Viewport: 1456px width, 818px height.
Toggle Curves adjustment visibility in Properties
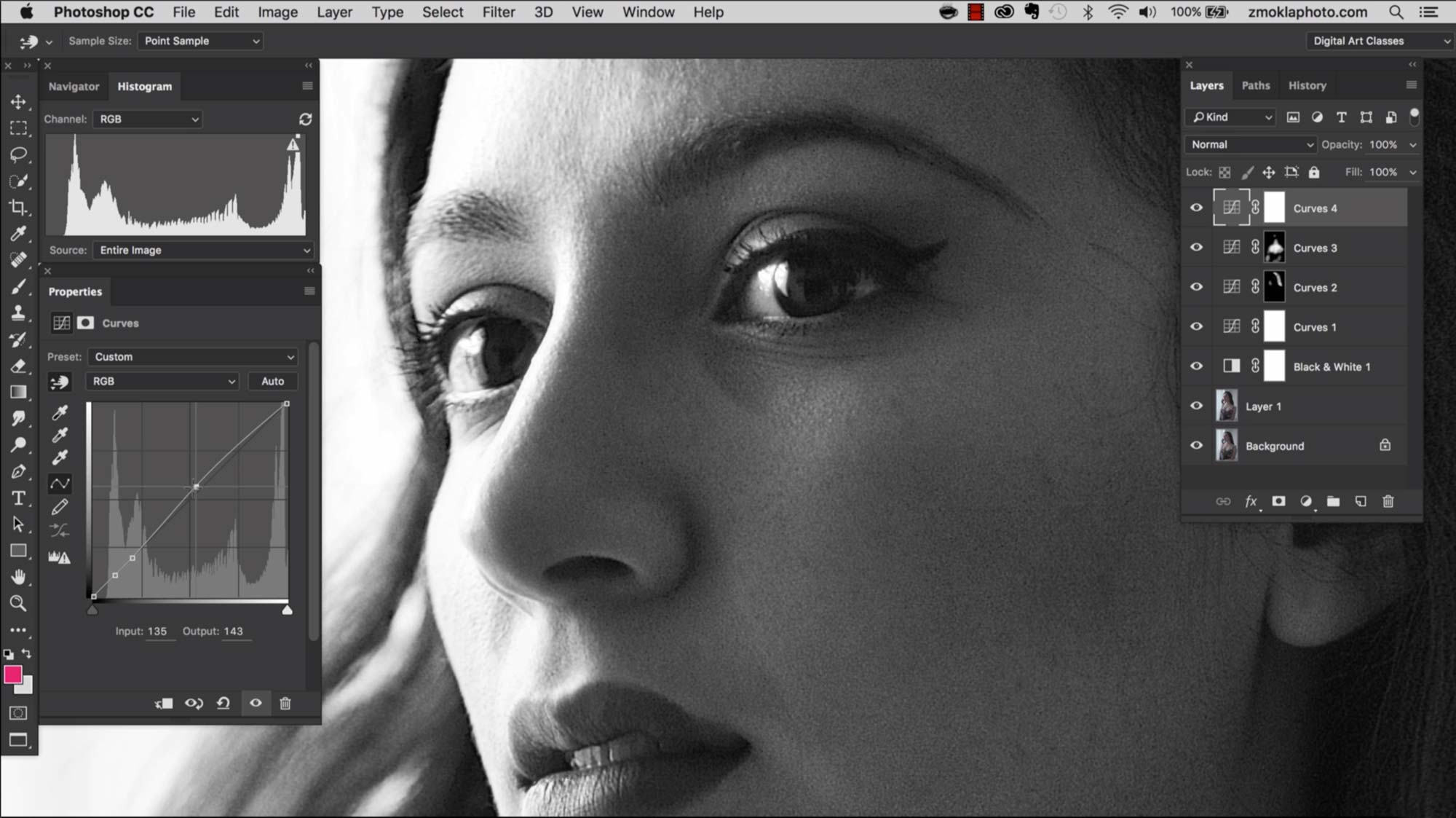click(256, 703)
